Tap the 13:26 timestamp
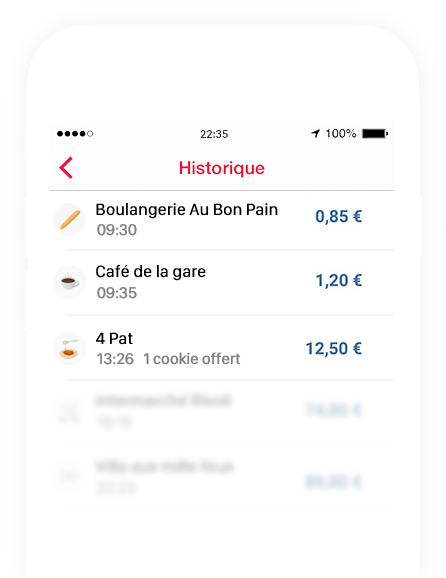This screenshot has width=446, height=578. click(115, 359)
